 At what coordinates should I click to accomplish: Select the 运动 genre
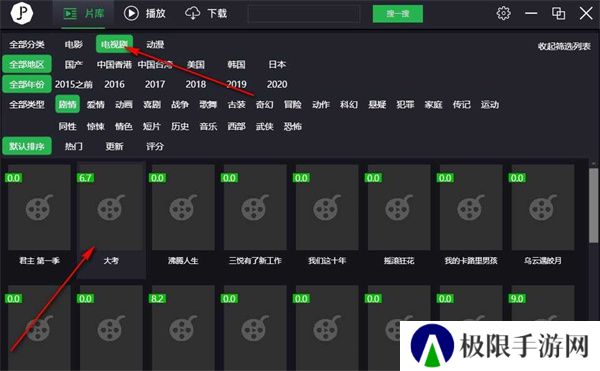(x=490, y=104)
